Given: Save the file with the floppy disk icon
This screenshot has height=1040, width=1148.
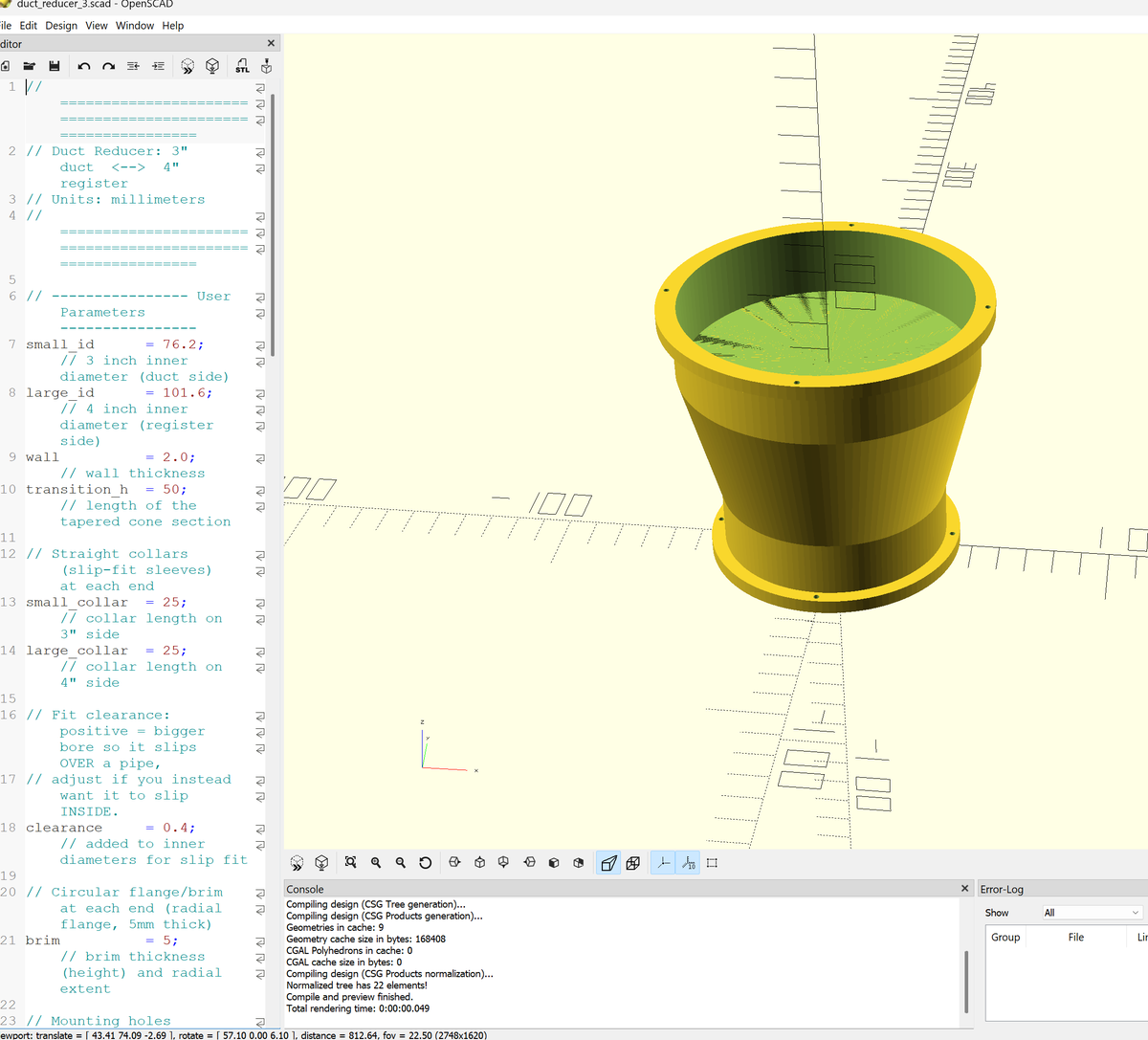Looking at the screenshot, I should (x=55, y=66).
